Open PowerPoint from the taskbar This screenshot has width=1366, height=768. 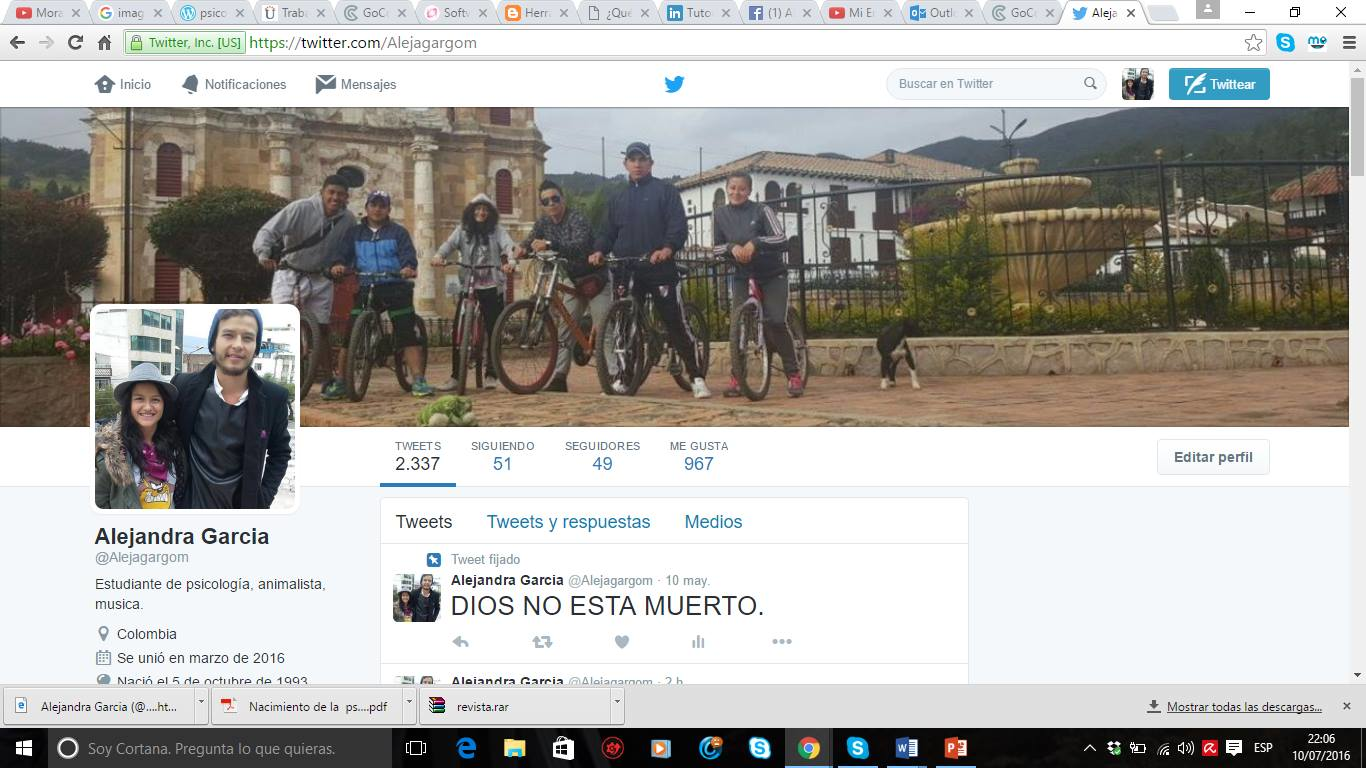point(956,748)
